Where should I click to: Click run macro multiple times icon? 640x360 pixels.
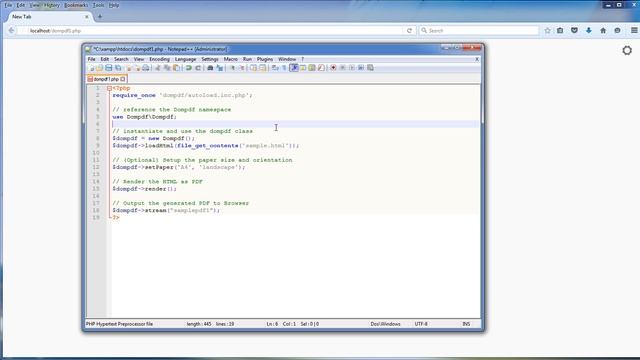(x=361, y=68)
